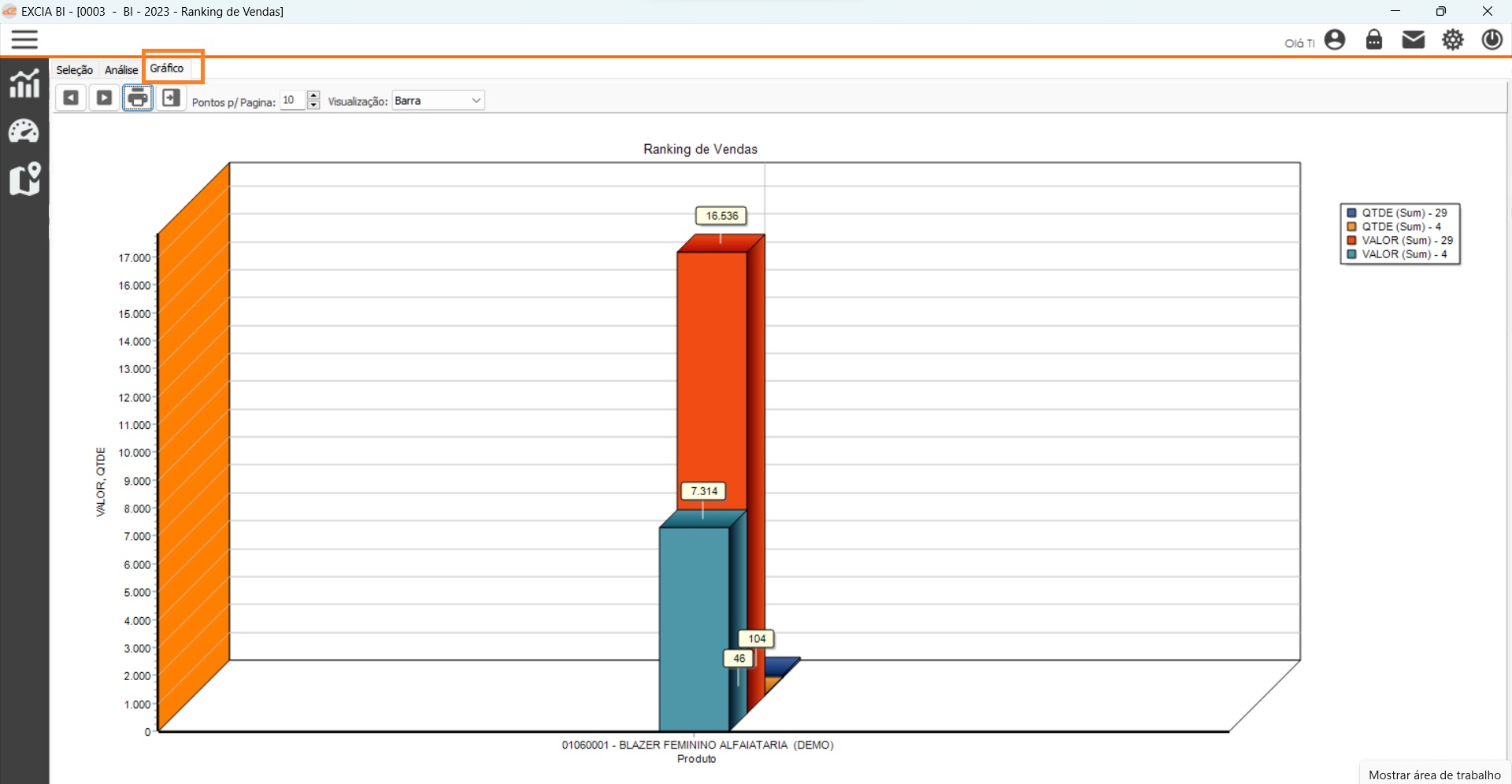The height and width of the screenshot is (784, 1512).
Task: Open the mail envelope icon
Action: point(1414,40)
